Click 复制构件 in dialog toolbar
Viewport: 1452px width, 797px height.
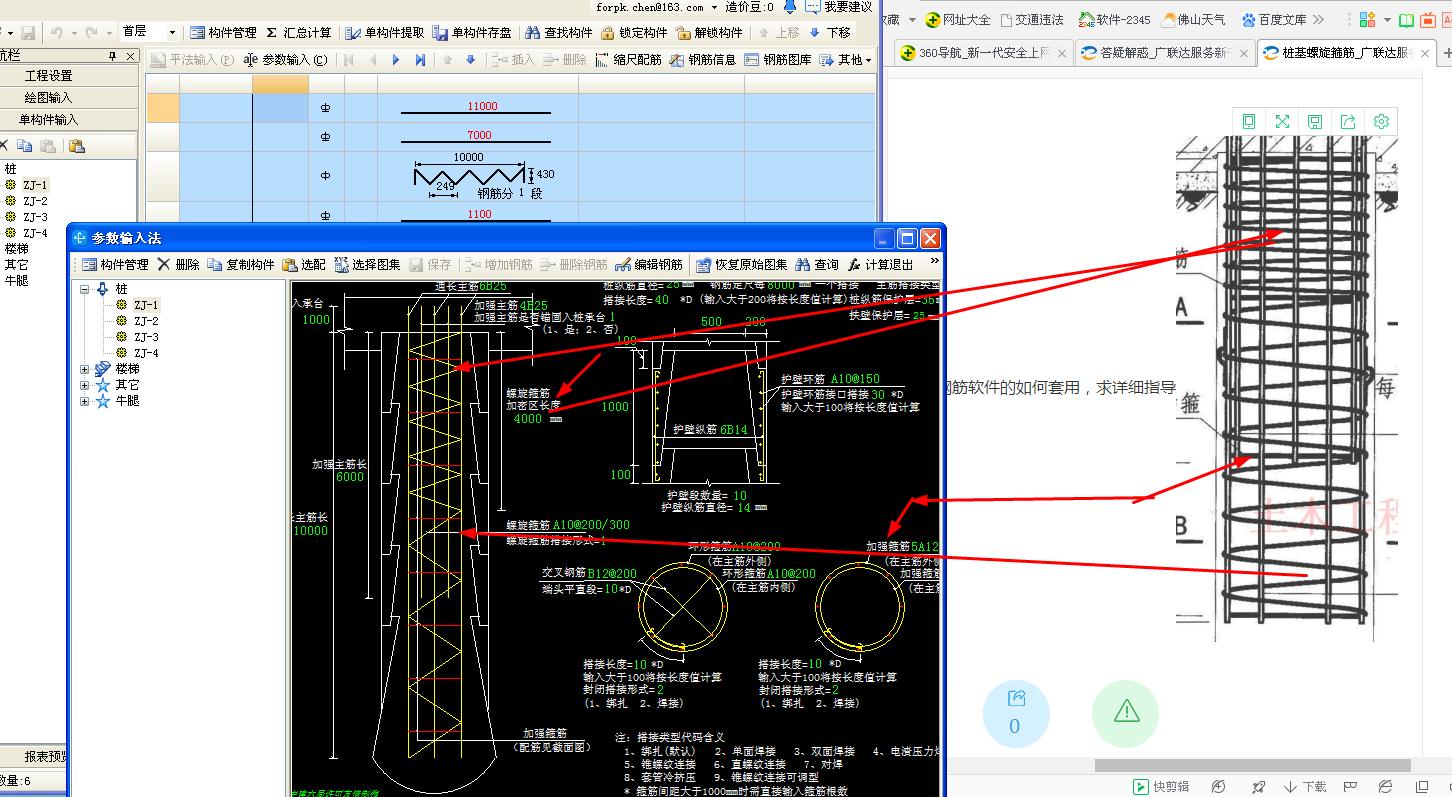coord(241,265)
